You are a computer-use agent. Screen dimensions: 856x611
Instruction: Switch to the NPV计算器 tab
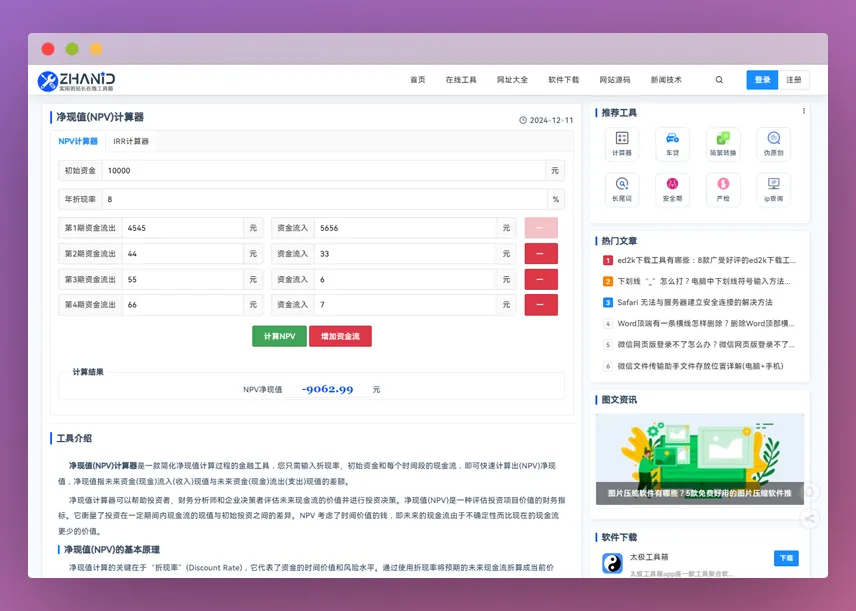click(x=78, y=141)
